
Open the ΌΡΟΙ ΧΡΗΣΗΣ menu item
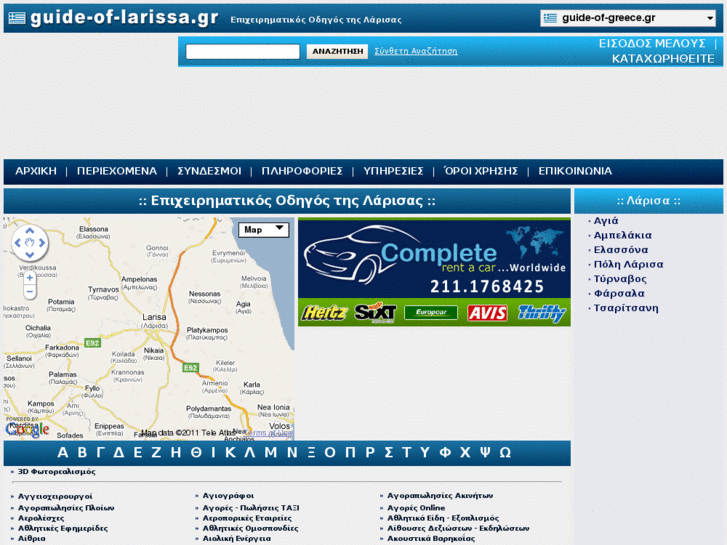click(481, 171)
